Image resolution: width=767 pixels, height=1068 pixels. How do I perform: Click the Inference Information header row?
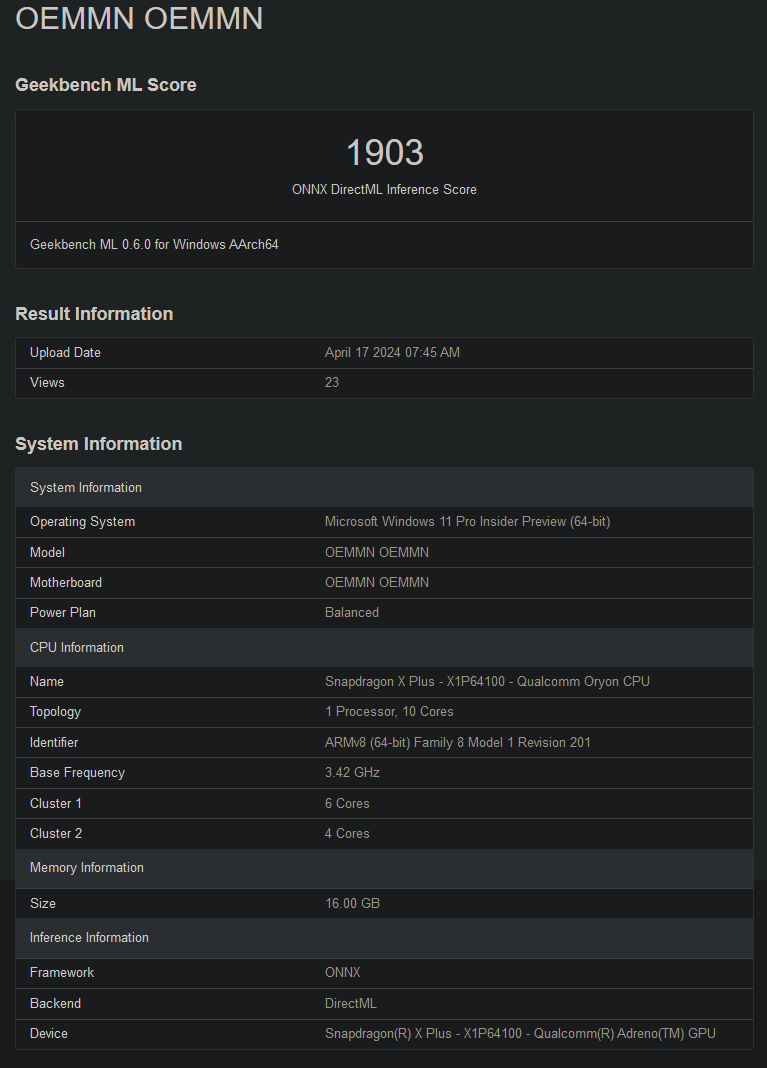(x=384, y=938)
